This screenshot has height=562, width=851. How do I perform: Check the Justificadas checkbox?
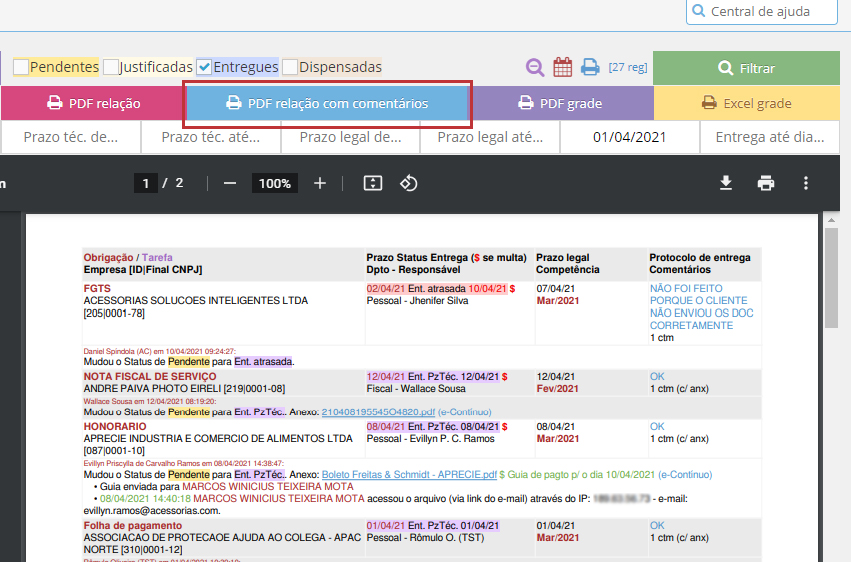[111, 67]
